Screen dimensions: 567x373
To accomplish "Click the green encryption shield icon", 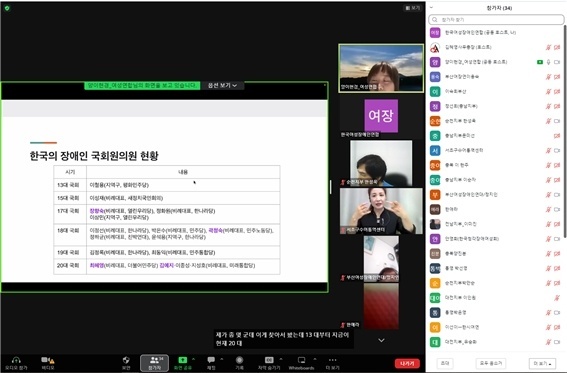I will pos(7,8).
